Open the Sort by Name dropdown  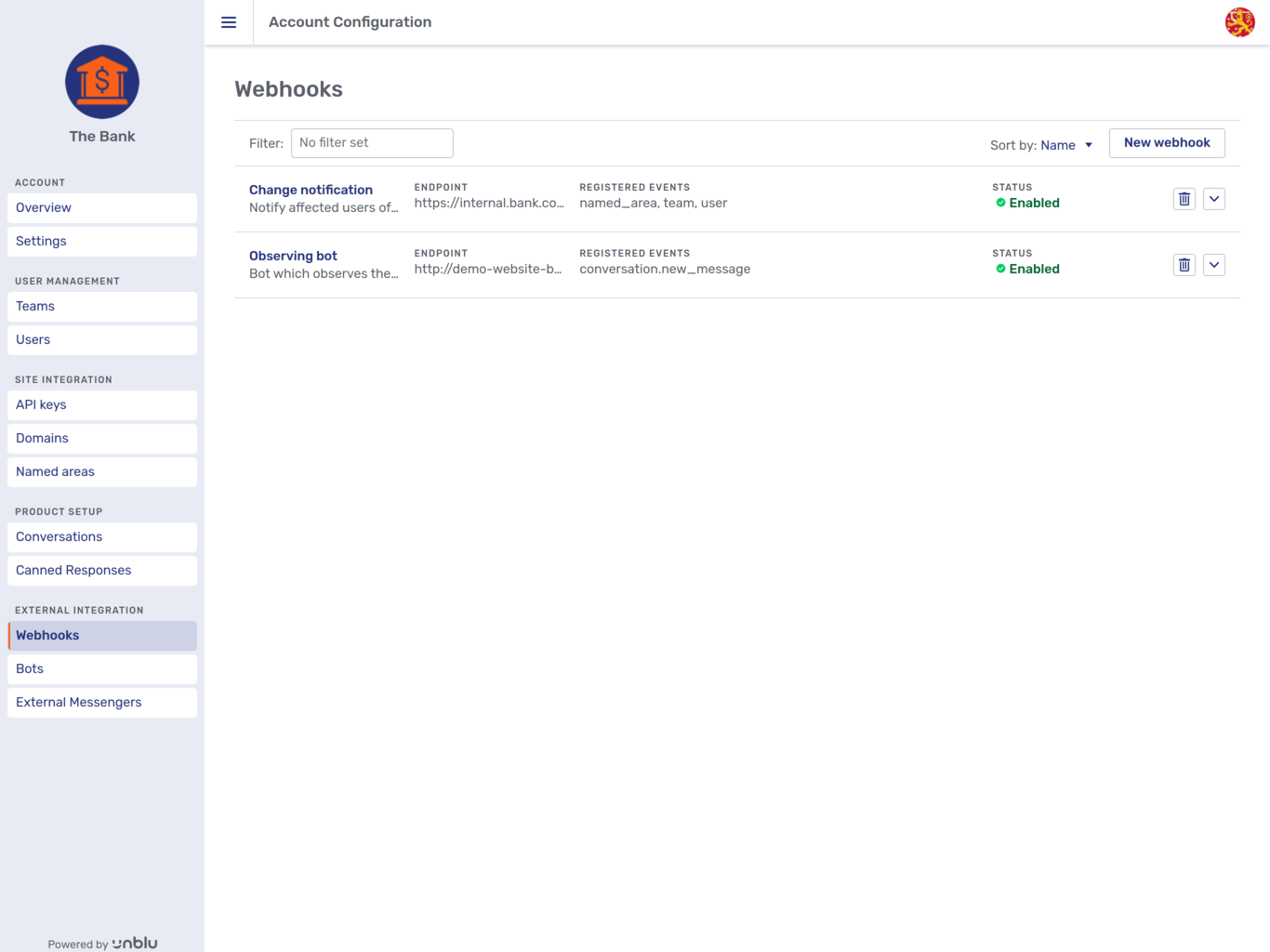(x=1060, y=145)
